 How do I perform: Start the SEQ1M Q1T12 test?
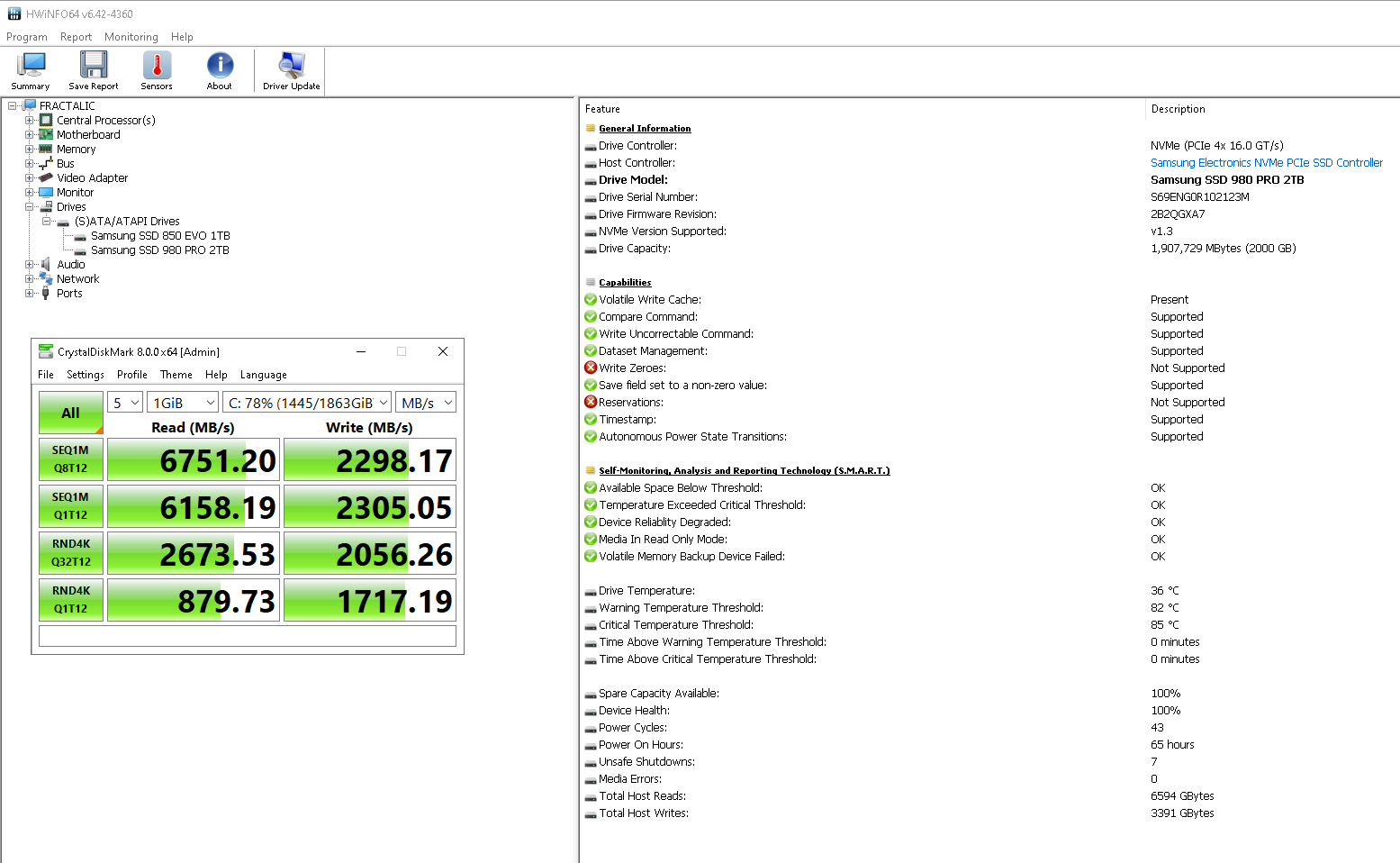(71, 506)
